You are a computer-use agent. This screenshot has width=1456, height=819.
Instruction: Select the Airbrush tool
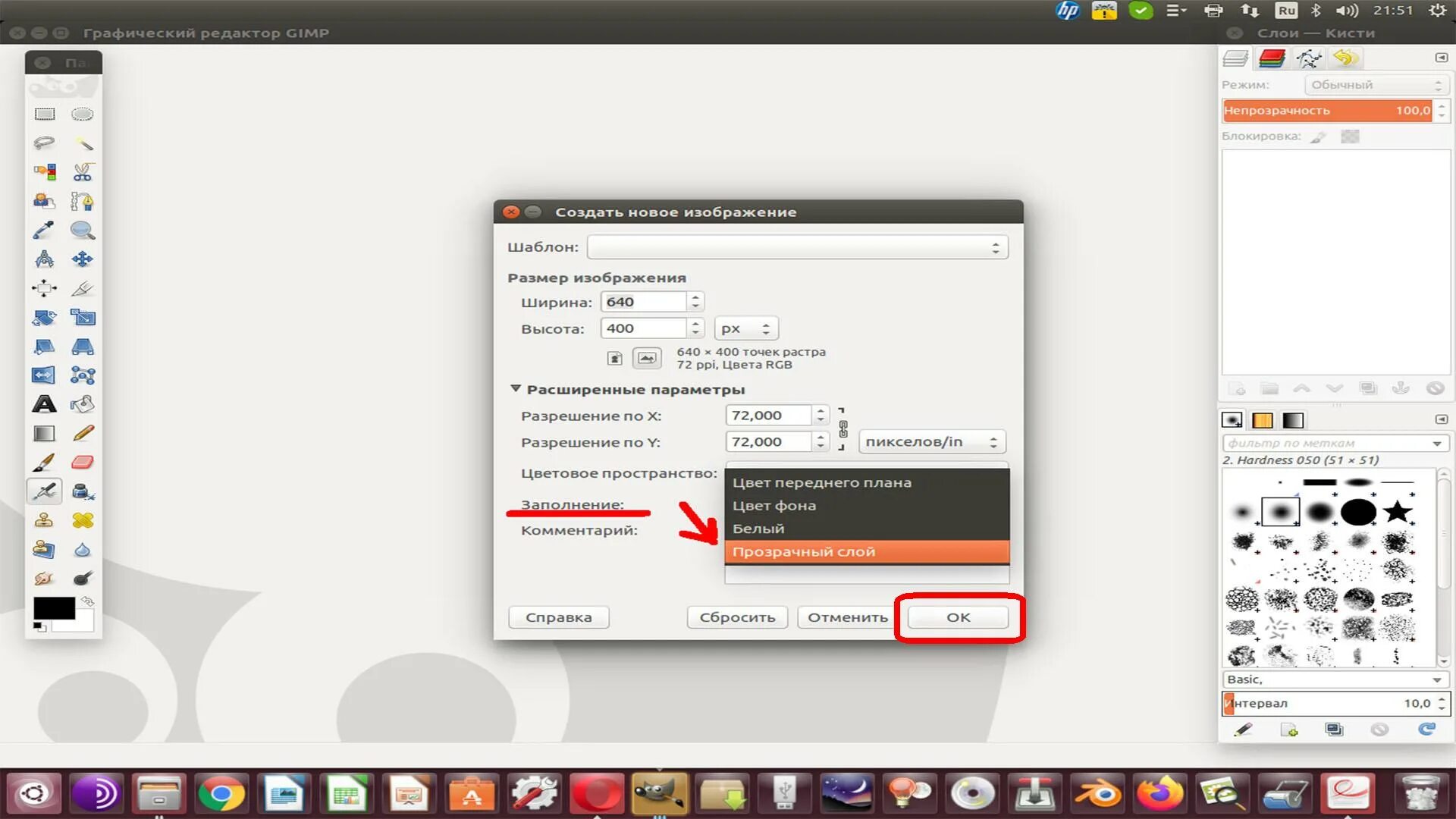point(45,491)
